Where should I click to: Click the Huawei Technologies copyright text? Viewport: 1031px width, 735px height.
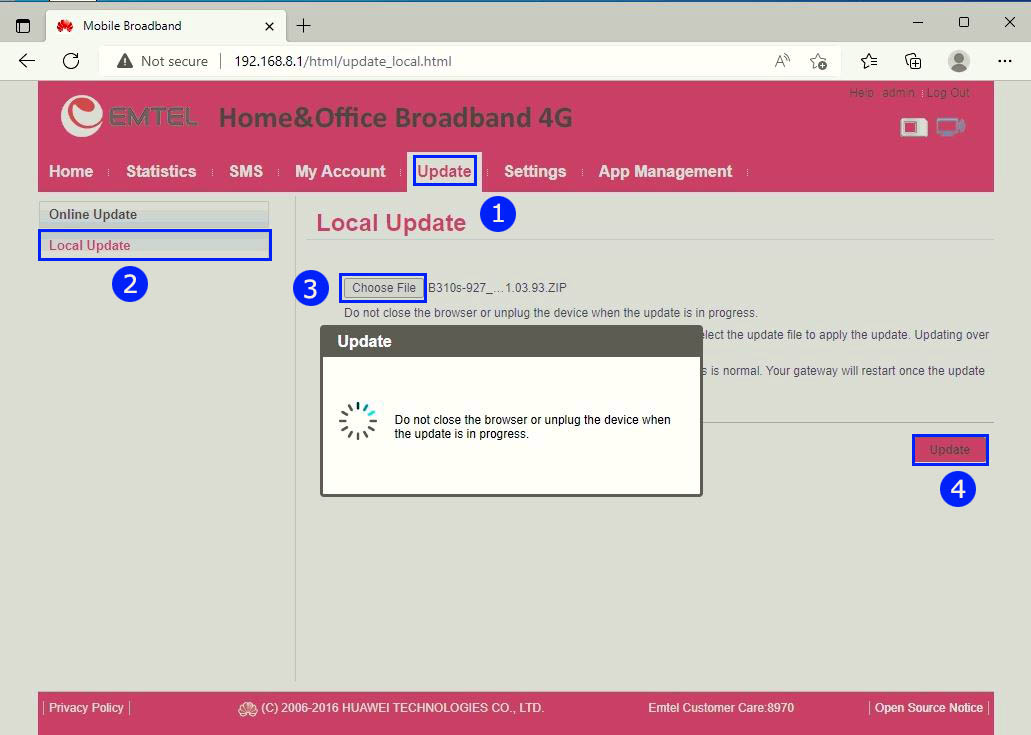pos(402,708)
